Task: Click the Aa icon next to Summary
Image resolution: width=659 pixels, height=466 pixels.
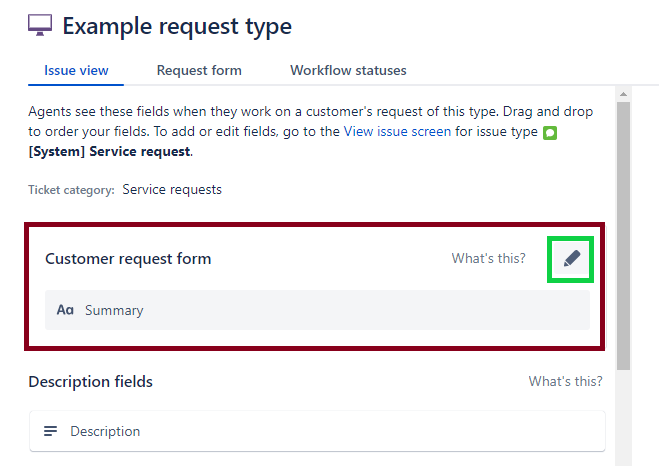Action: pos(65,311)
